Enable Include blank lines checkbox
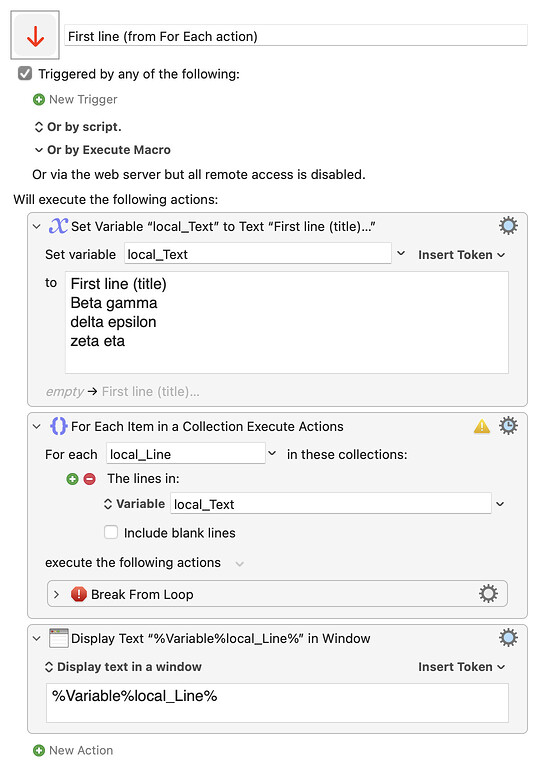Image resolution: width=538 pixels, height=767 pixels. point(111,532)
